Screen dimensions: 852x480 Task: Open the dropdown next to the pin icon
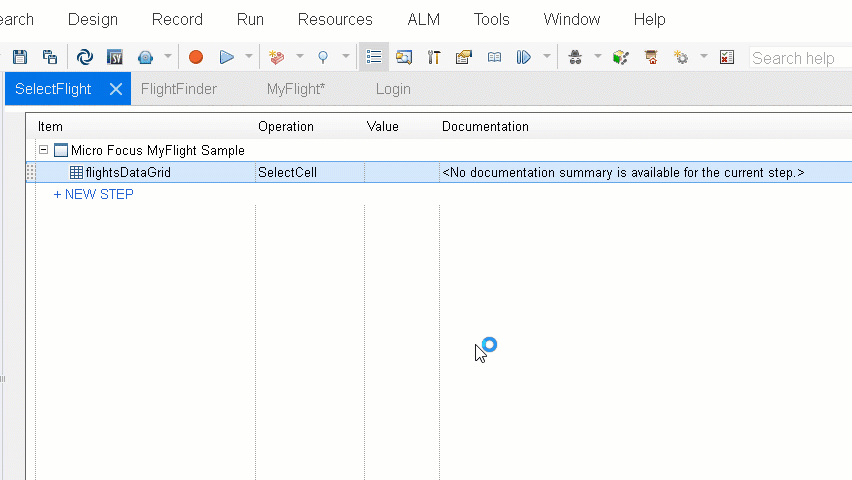[x=346, y=57]
